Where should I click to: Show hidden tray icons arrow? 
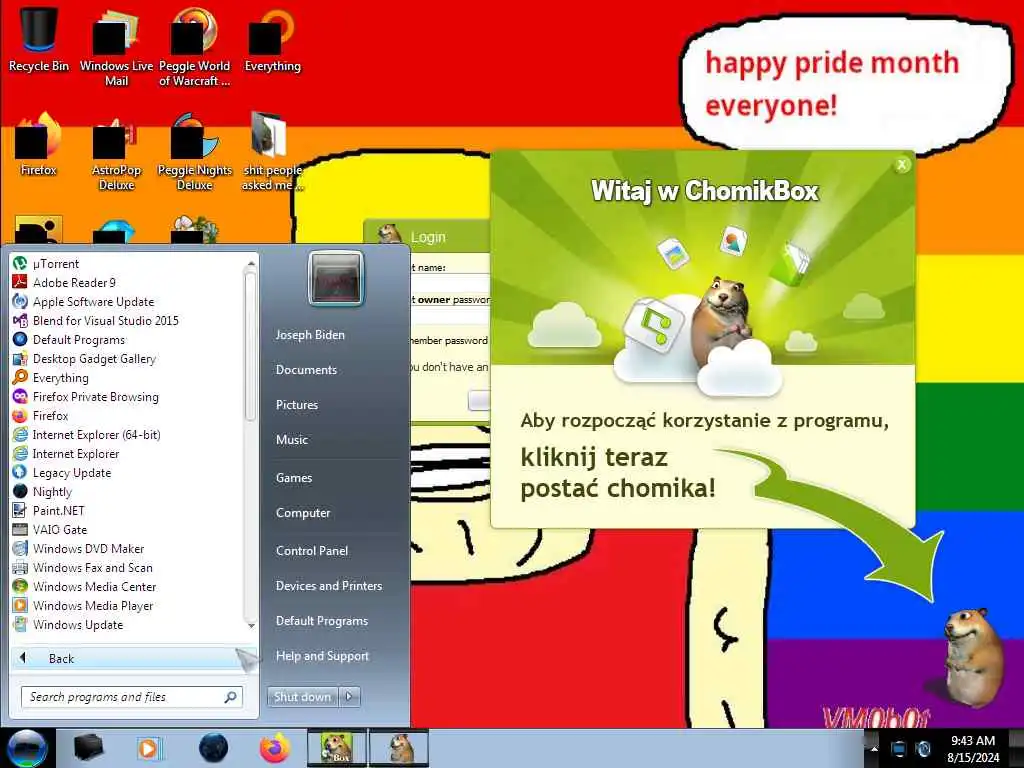point(874,749)
